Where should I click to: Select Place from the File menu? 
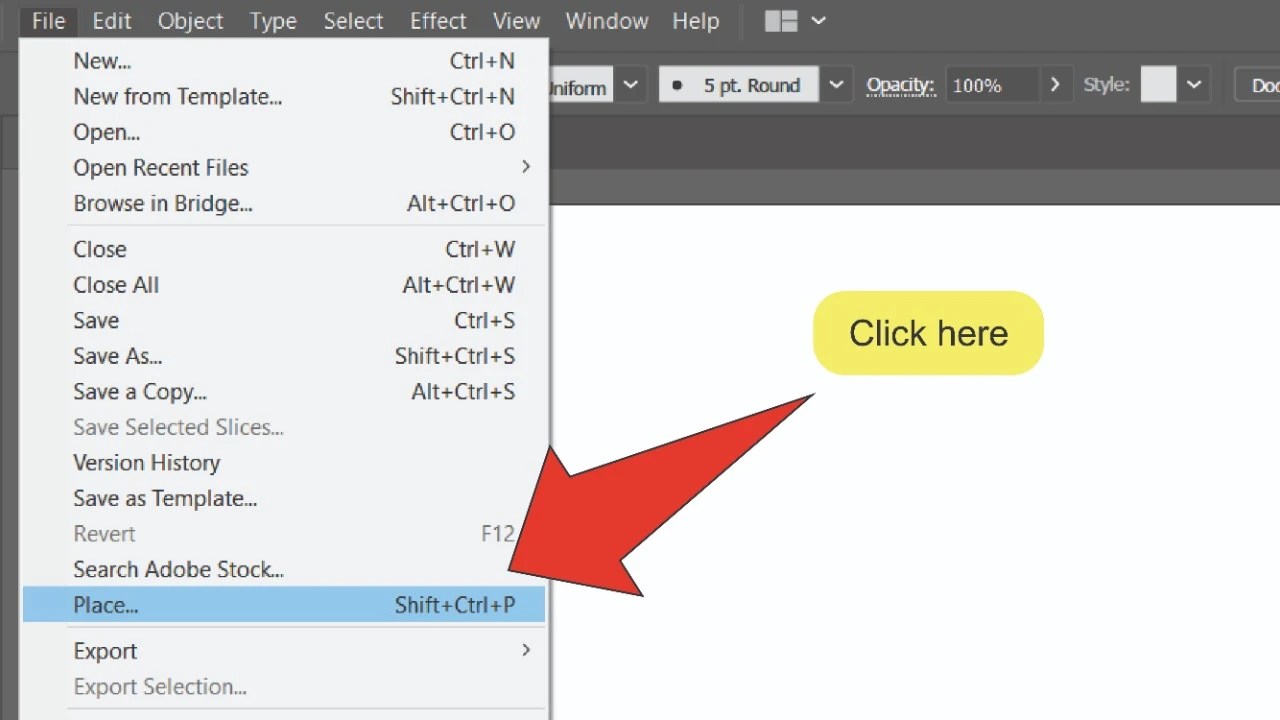coord(105,604)
